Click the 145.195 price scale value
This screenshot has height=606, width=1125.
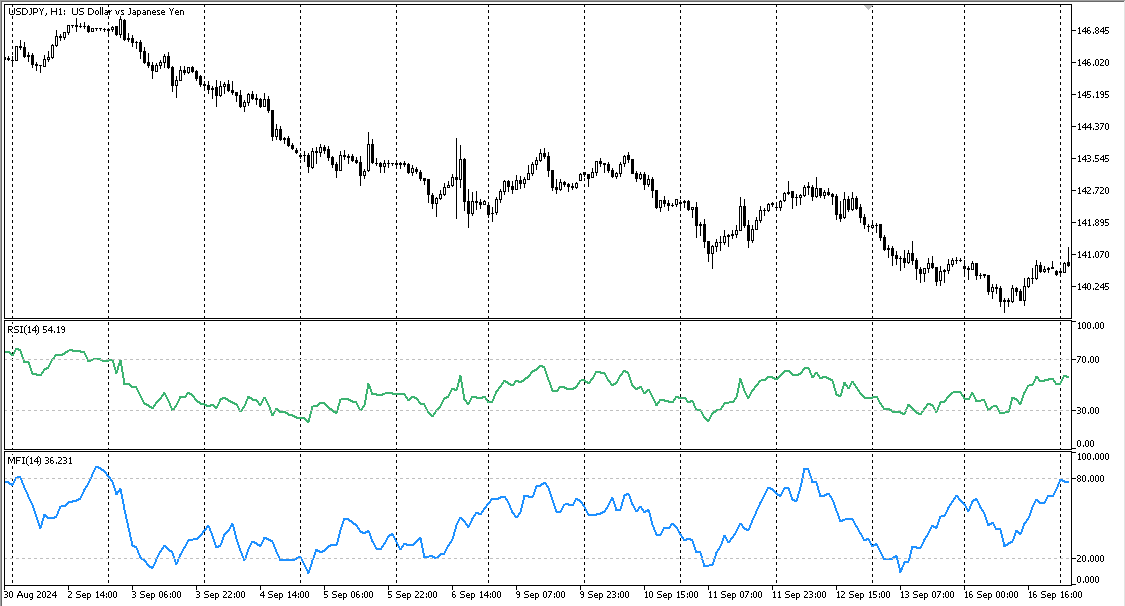click(1093, 95)
